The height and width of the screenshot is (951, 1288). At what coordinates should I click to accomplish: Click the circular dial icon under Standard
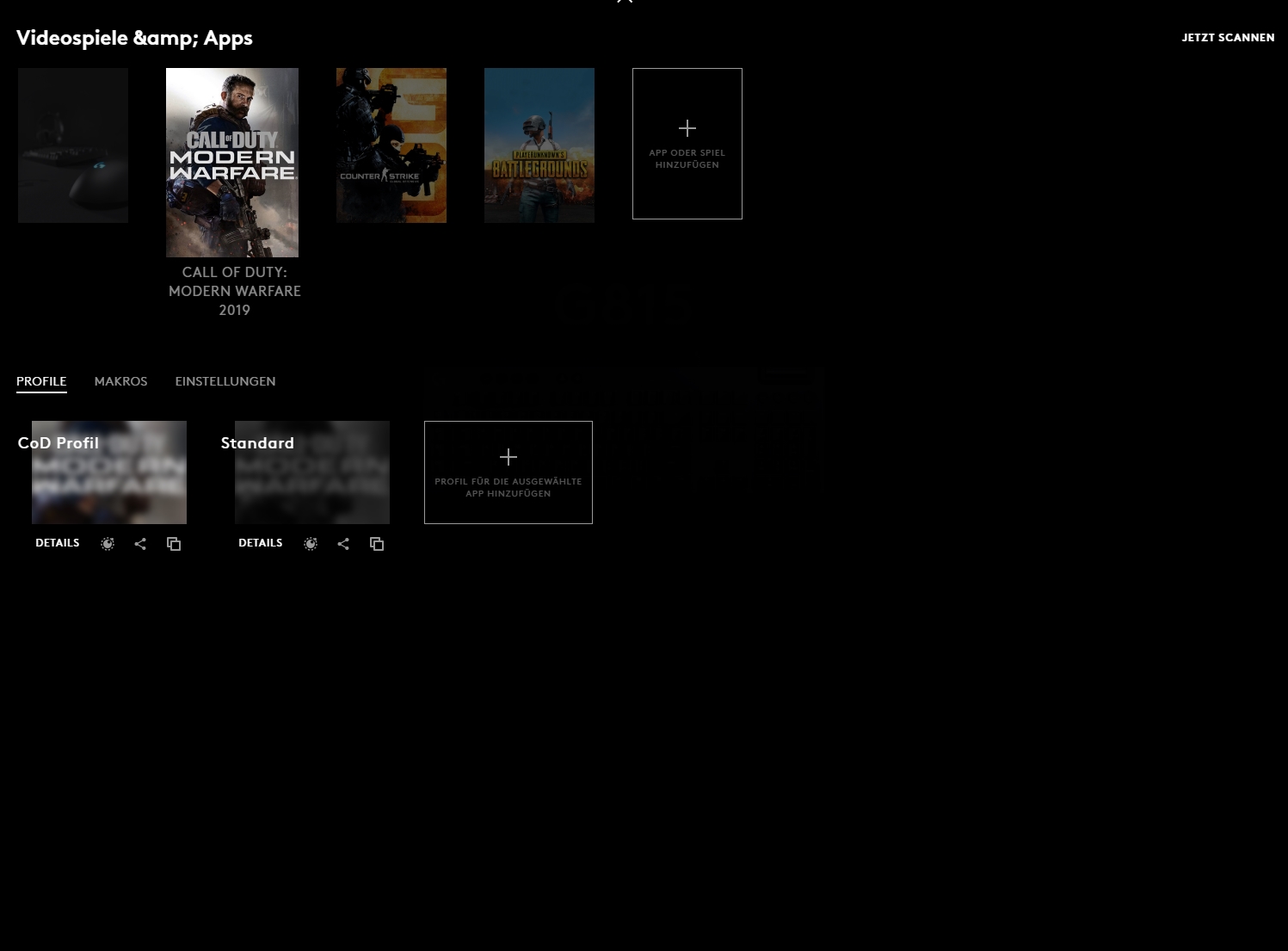click(x=311, y=544)
